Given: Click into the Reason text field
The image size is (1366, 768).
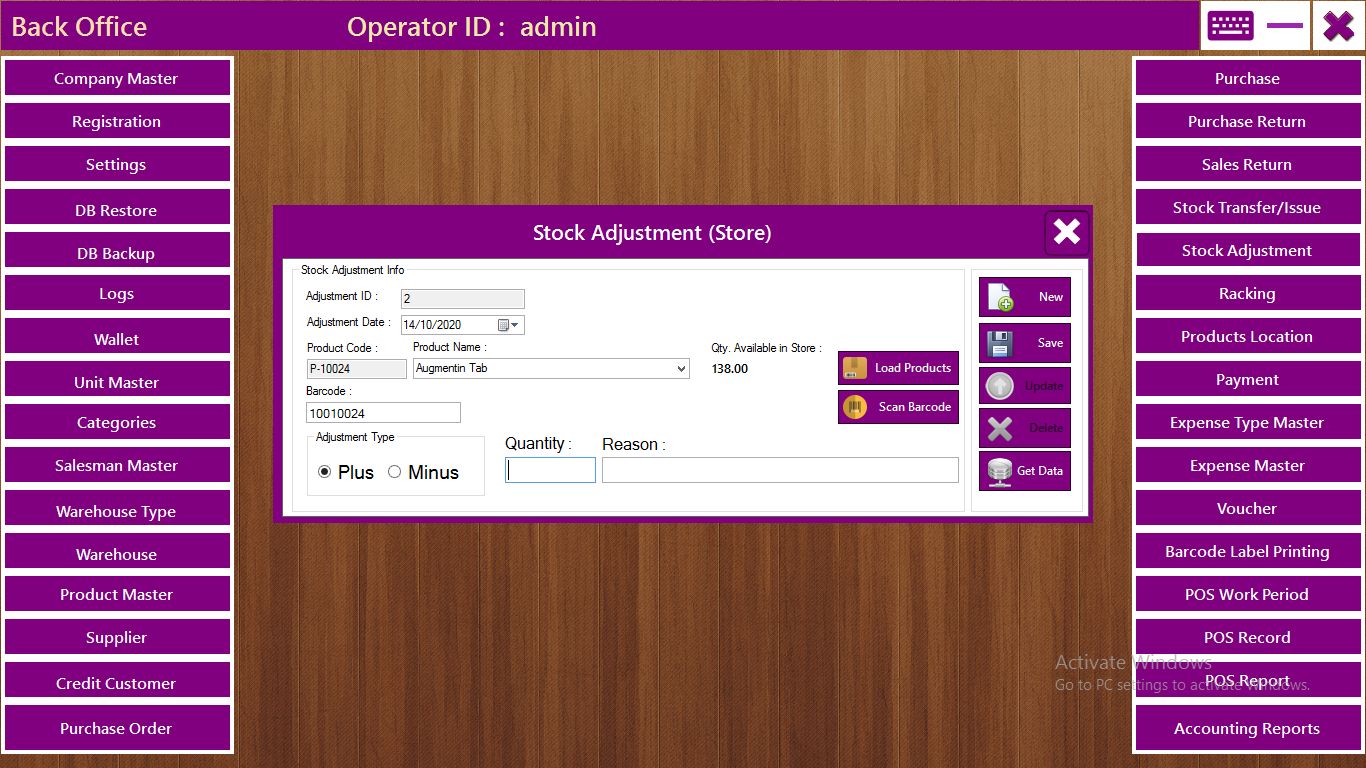Looking at the screenshot, I should 780,470.
